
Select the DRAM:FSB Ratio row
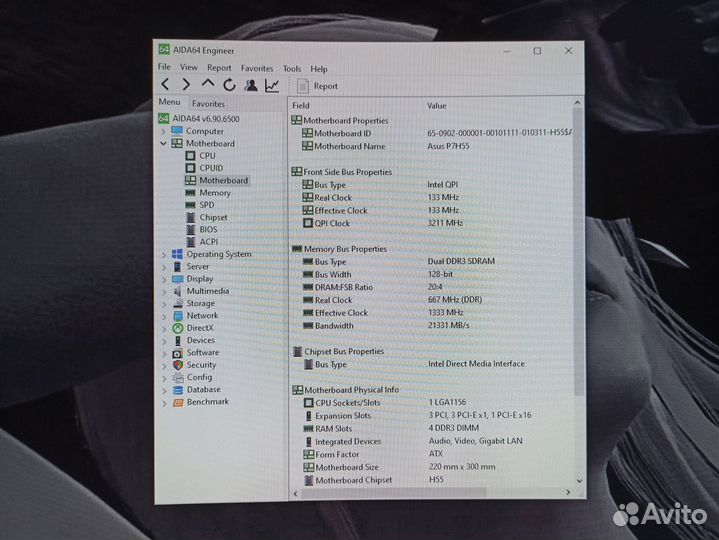431,287
